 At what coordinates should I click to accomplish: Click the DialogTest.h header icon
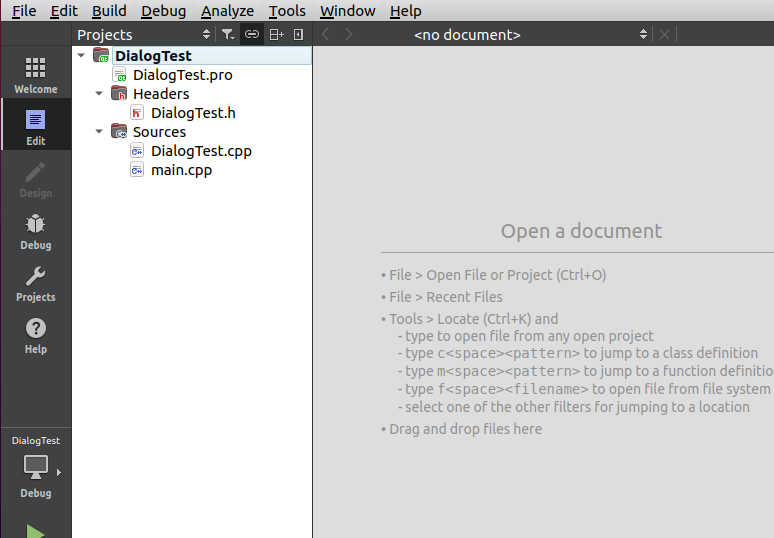(137, 113)
